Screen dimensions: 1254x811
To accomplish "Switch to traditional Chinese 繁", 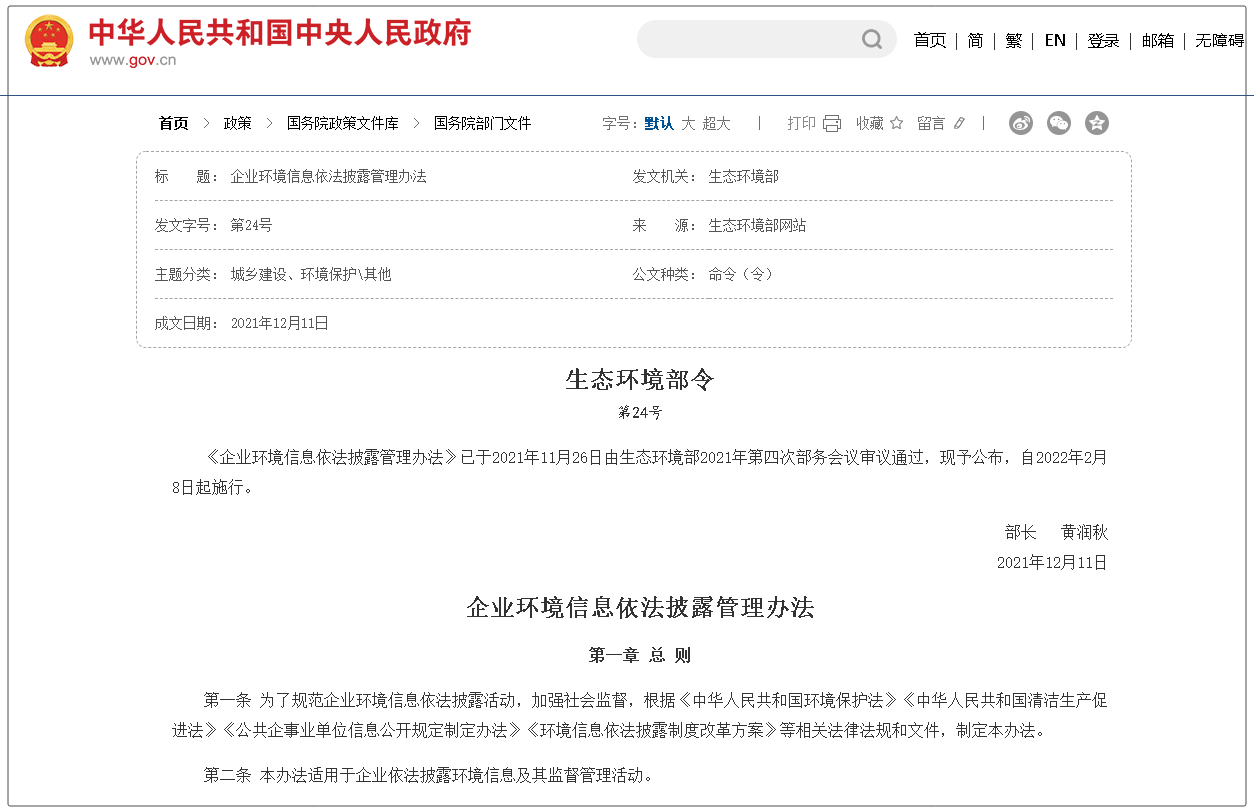I will click(1013, 40).
